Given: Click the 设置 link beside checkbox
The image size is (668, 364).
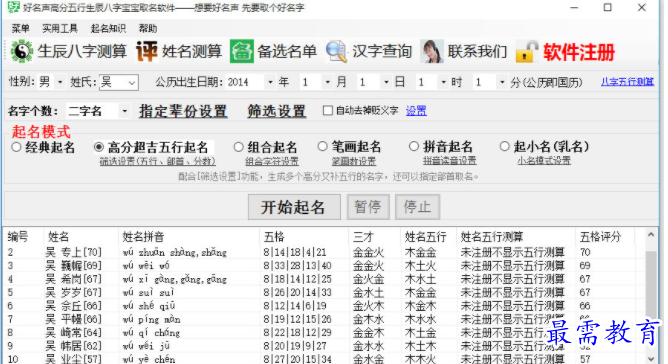Looking at the screenshot, I should [416, 111].
